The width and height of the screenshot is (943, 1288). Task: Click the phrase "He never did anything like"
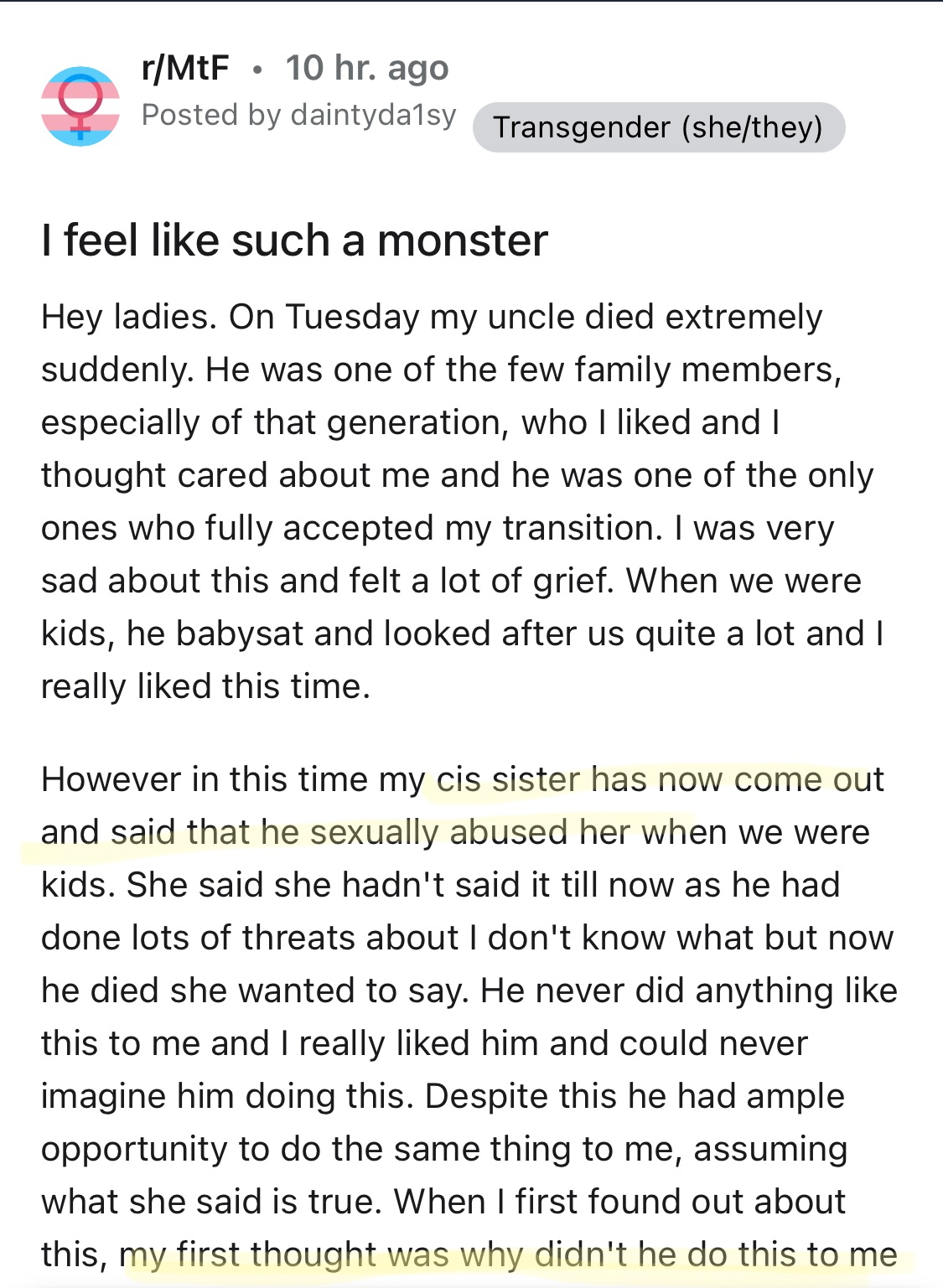click(688, 991)
